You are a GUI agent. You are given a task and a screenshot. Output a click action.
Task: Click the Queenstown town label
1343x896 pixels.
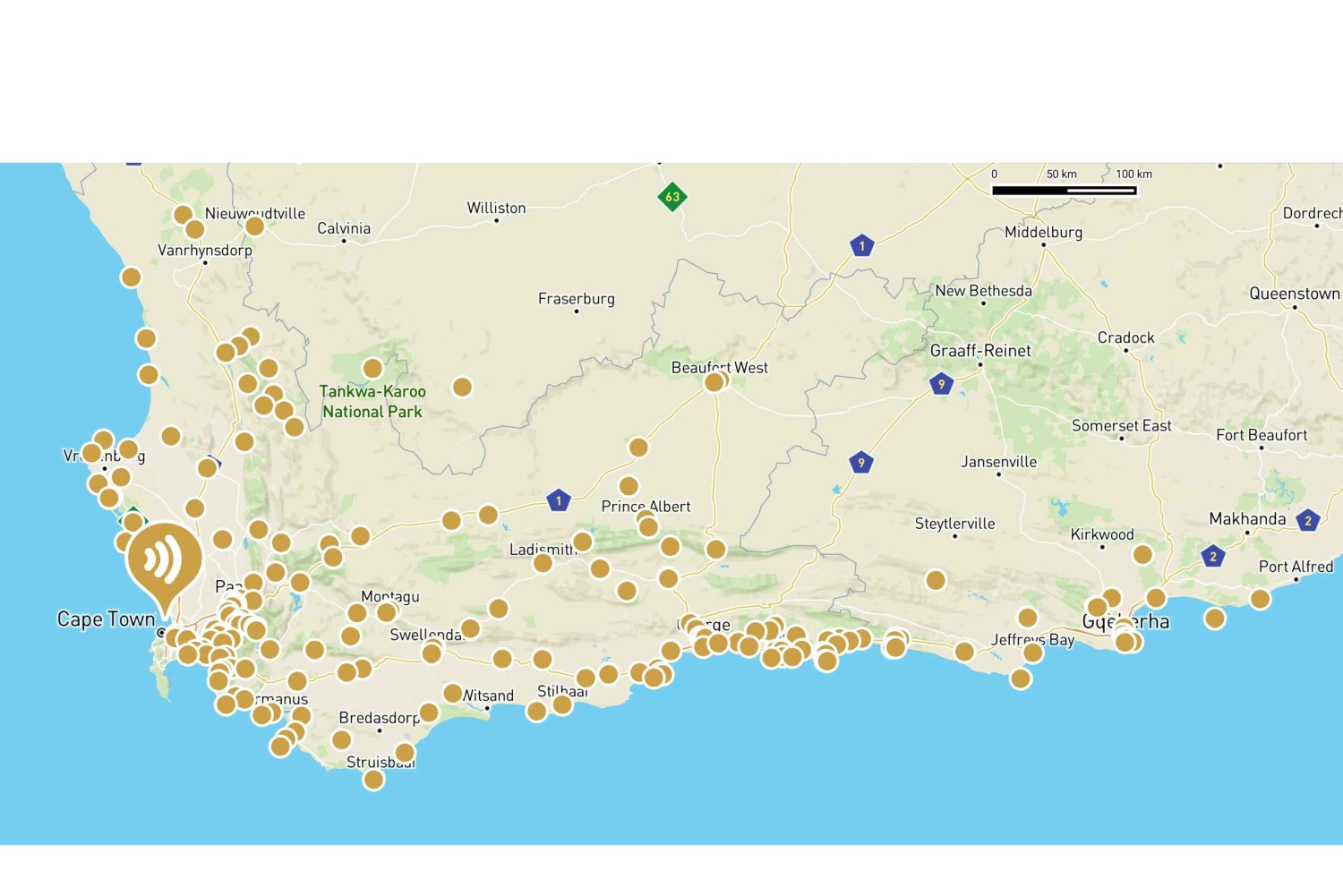[x=1295, y=294]
